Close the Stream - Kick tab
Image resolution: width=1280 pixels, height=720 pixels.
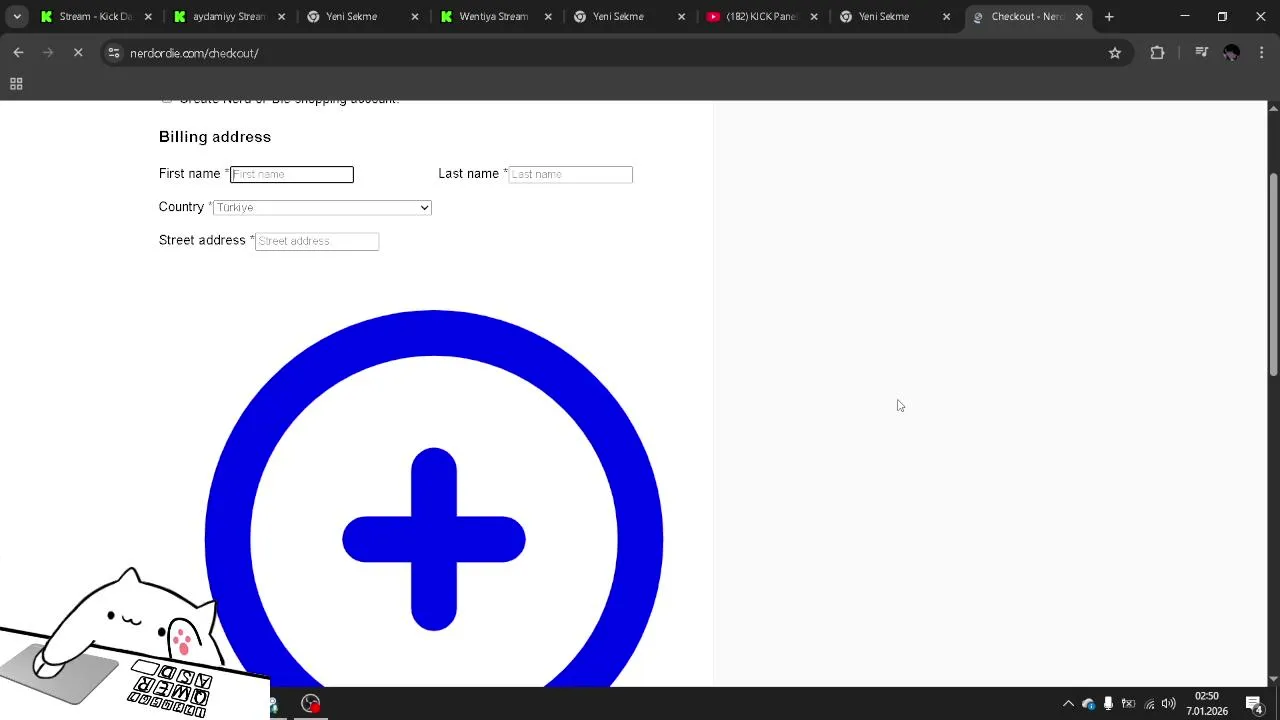(x=148, y=17)
